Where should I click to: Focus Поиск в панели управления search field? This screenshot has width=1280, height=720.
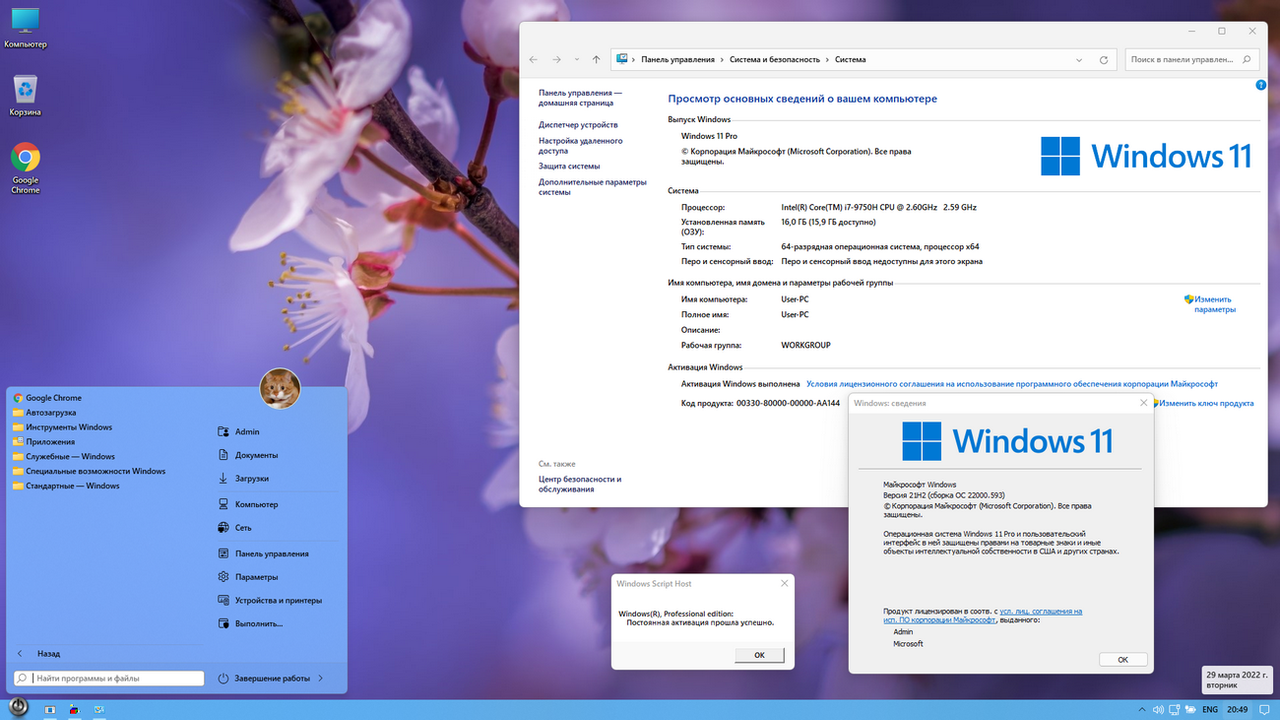pos(1191,60)
